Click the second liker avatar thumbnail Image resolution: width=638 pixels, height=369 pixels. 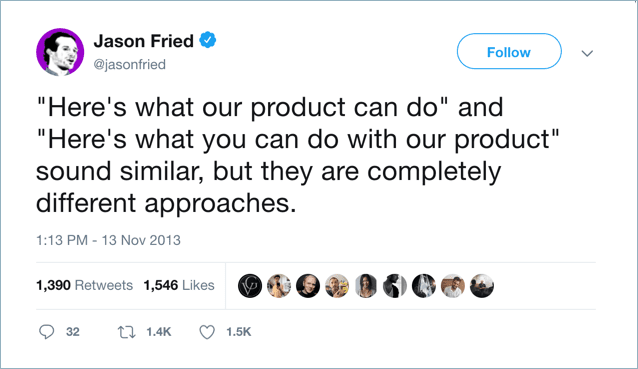click(279, 286)
